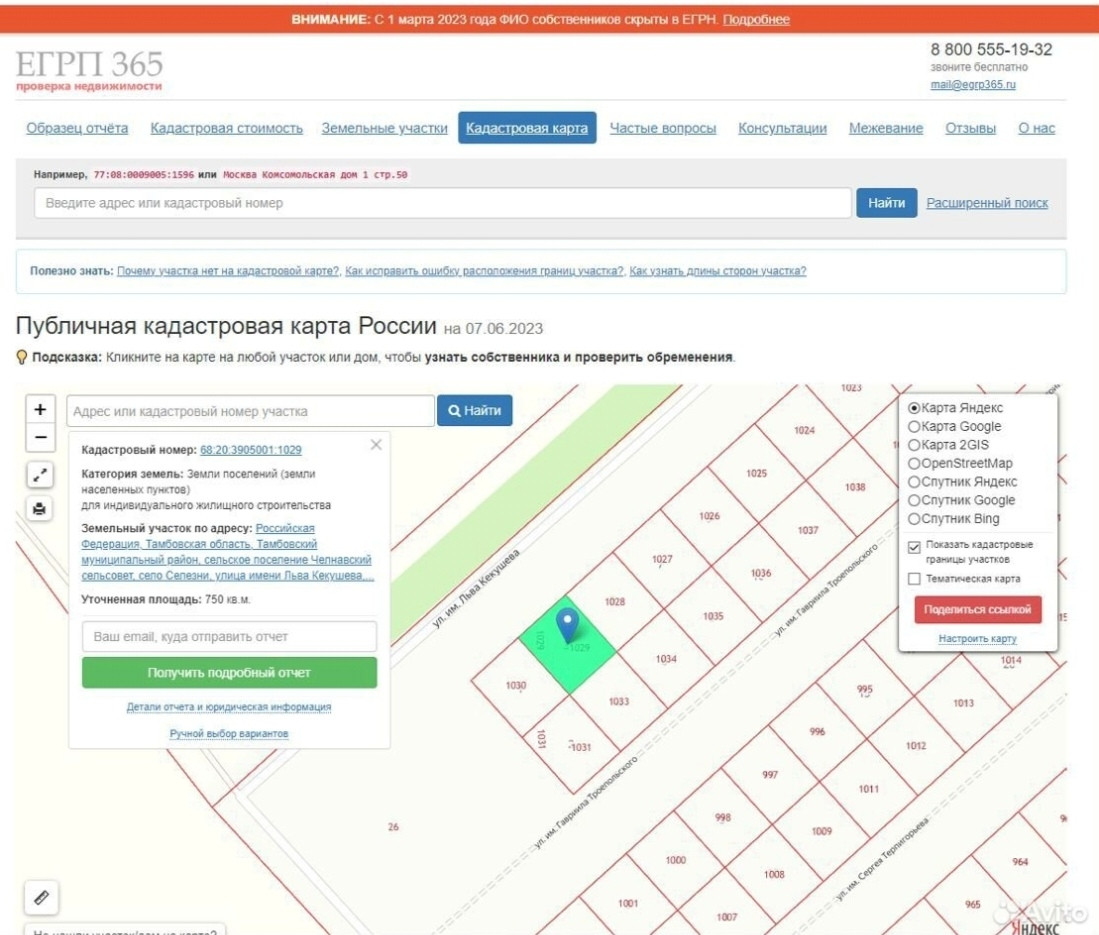Focus the main address search field
The width and height of the screenshot is (1099, 935).
point(442,203)
